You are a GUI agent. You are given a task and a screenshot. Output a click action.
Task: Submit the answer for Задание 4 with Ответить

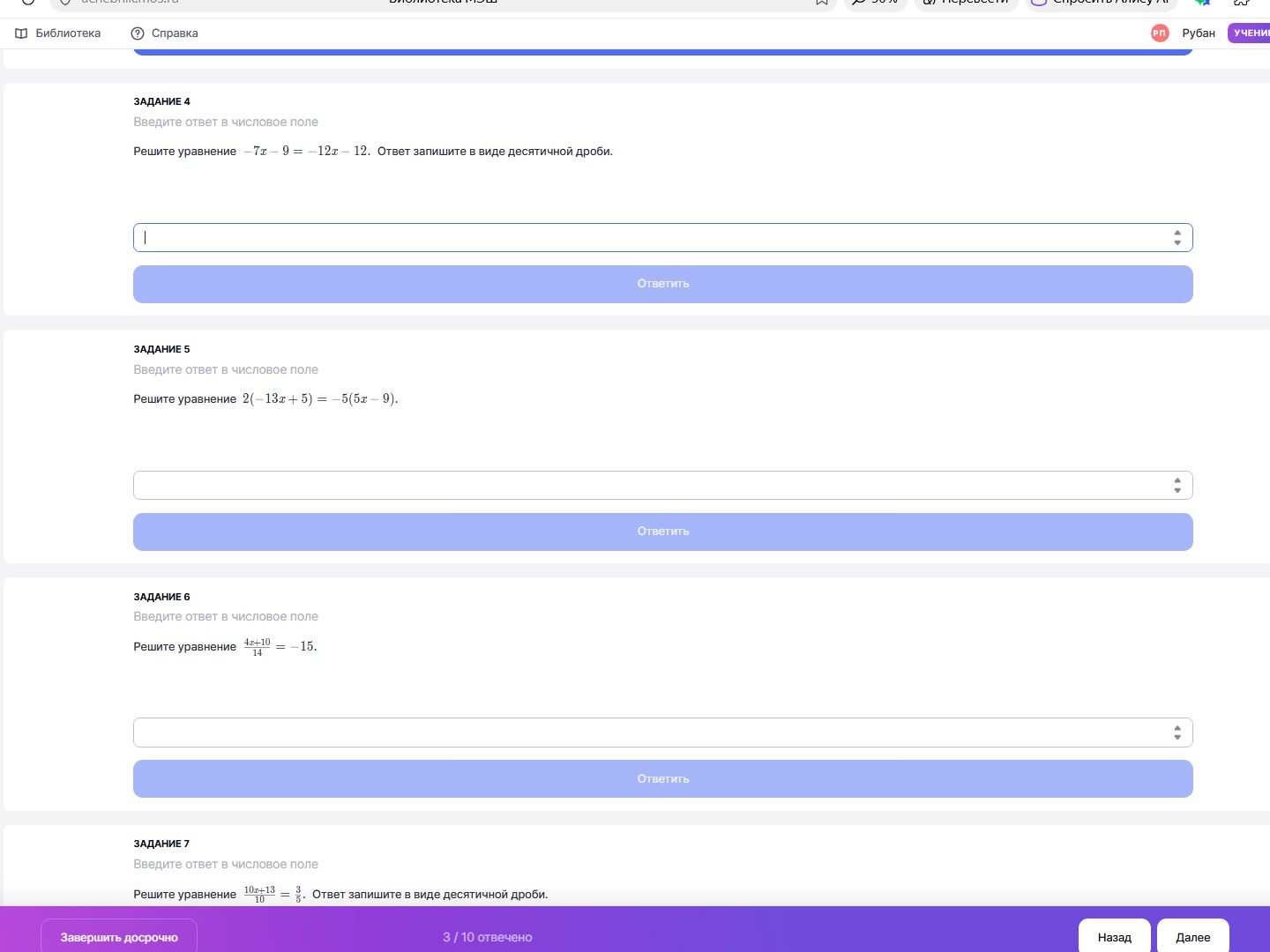click(x=662, y=284)
